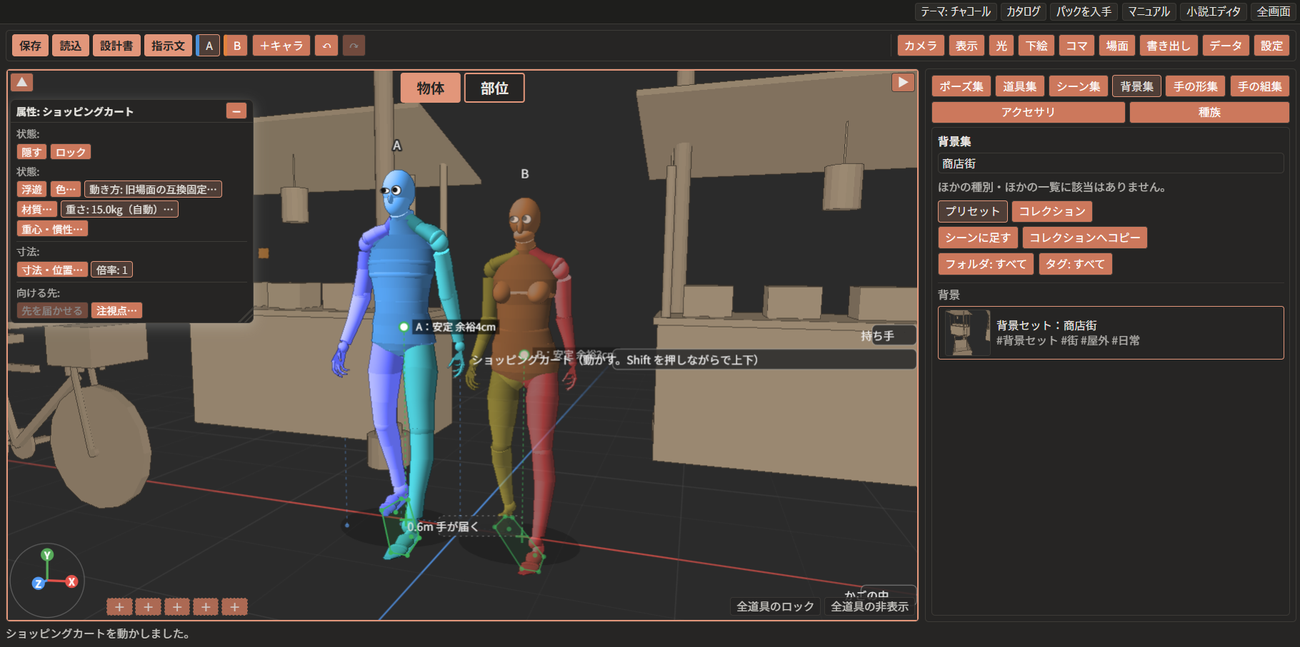The width and height of the screenshot is (1300, 647).
Task: Add a character with +キャラ
Action: 281,46
